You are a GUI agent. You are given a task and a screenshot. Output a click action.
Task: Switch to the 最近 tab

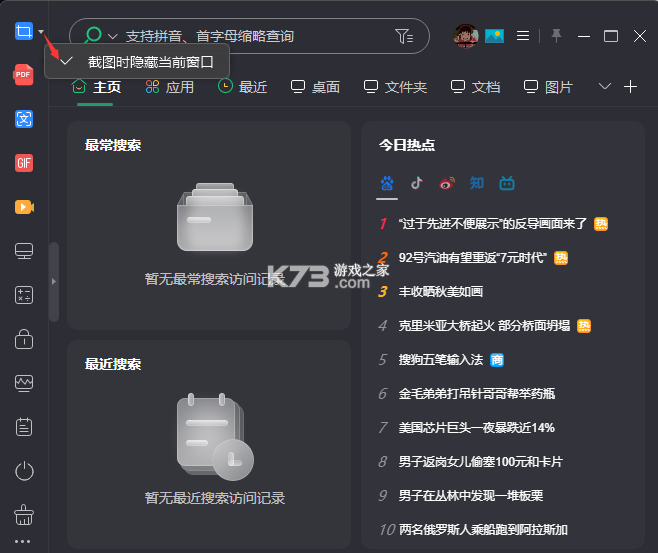click(243, 87)
